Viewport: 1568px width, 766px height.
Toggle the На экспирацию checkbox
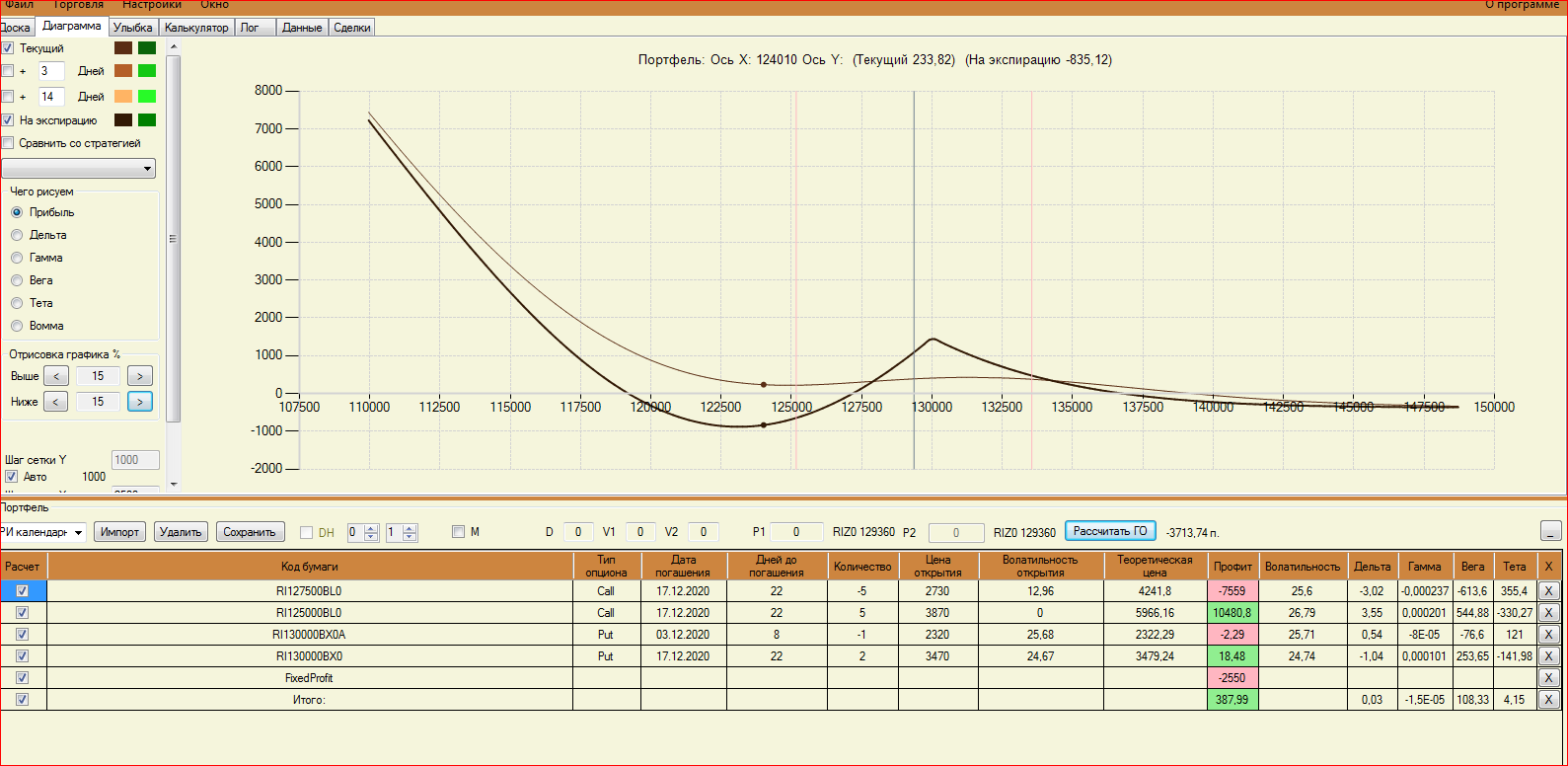tap(8, 120)
